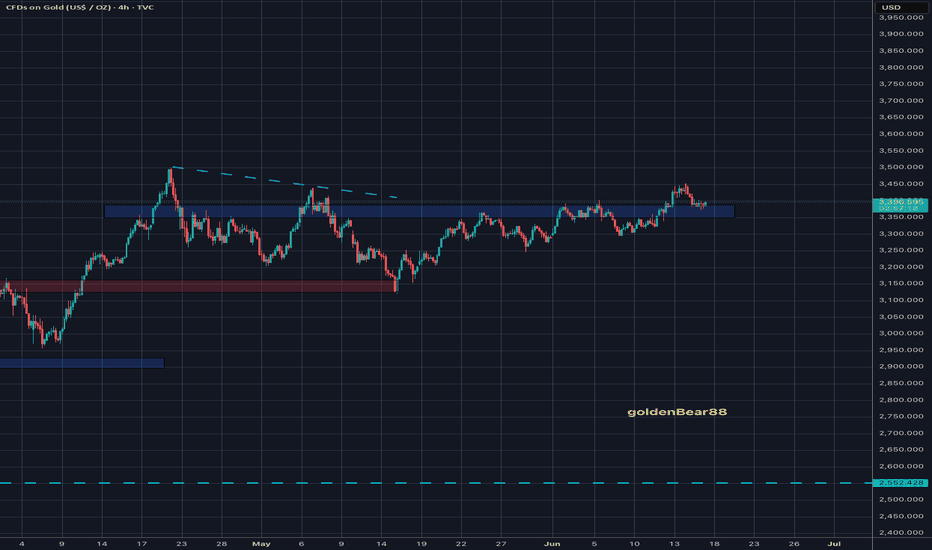Click the '28' date label on time axis
This screenshot has height=550, width=932.
(221, 543)
